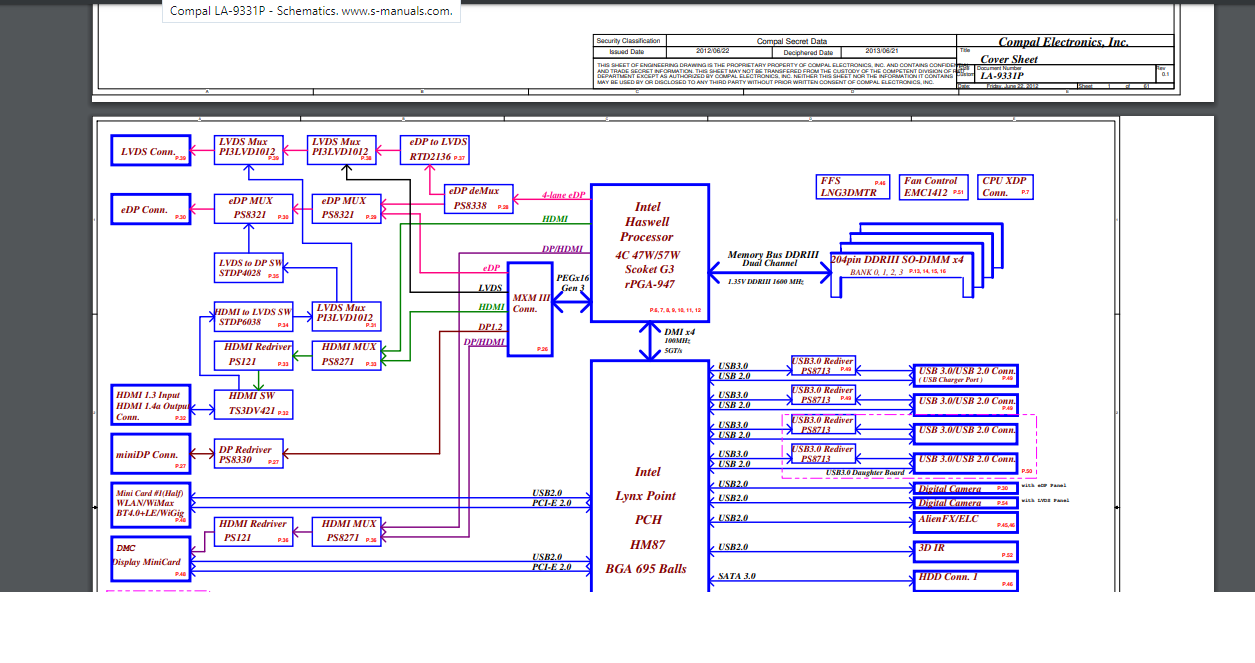Select the eDP deMux PS8338 block
The image size is (1255, 663).
(x=480, y=198)
